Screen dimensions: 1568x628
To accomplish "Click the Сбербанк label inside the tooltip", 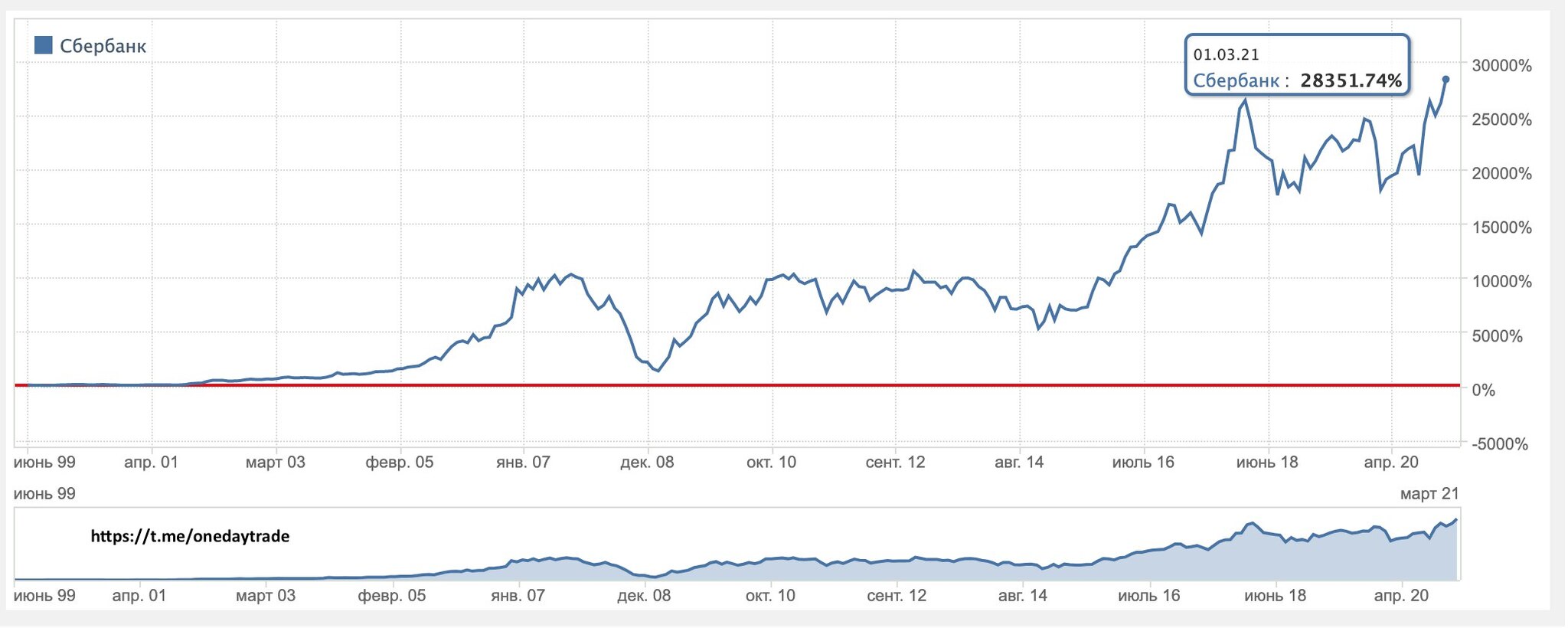I will [1236, 80].
